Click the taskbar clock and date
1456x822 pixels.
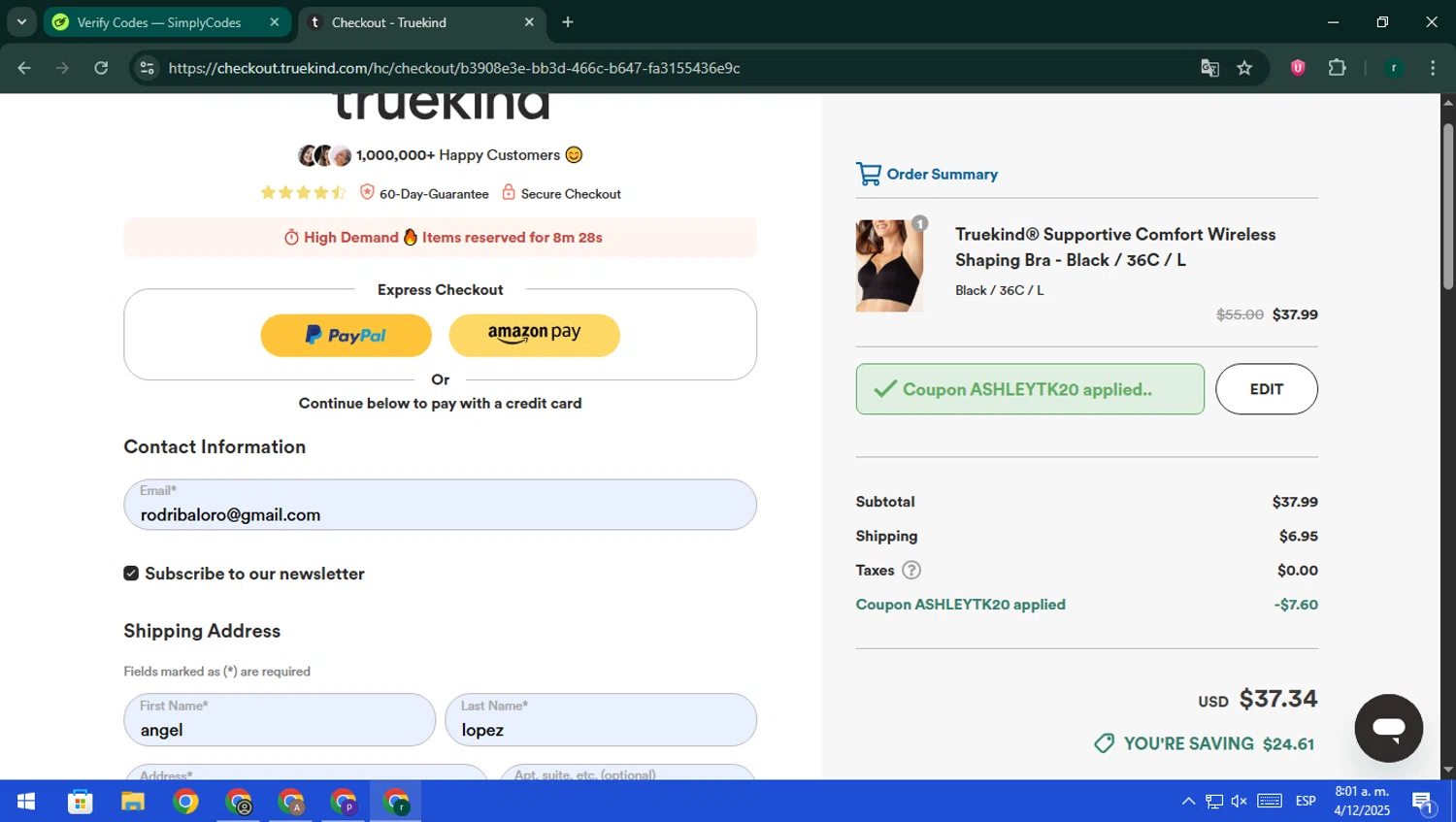(x=1362, y=802)
